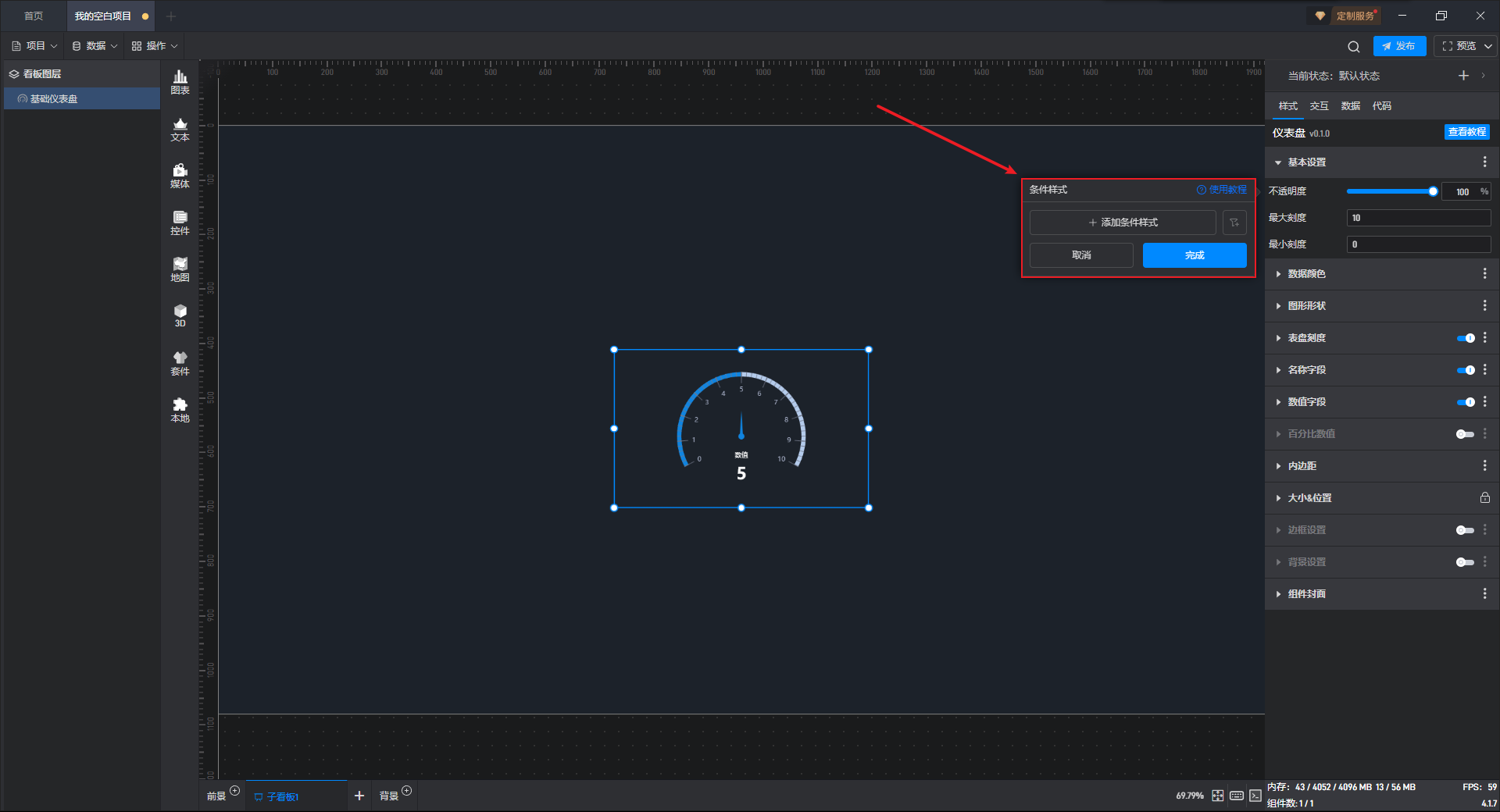Screen dimensions: 1500x812
Task: Adjust the 不透明度 opacity slider
Action: 1392,191
